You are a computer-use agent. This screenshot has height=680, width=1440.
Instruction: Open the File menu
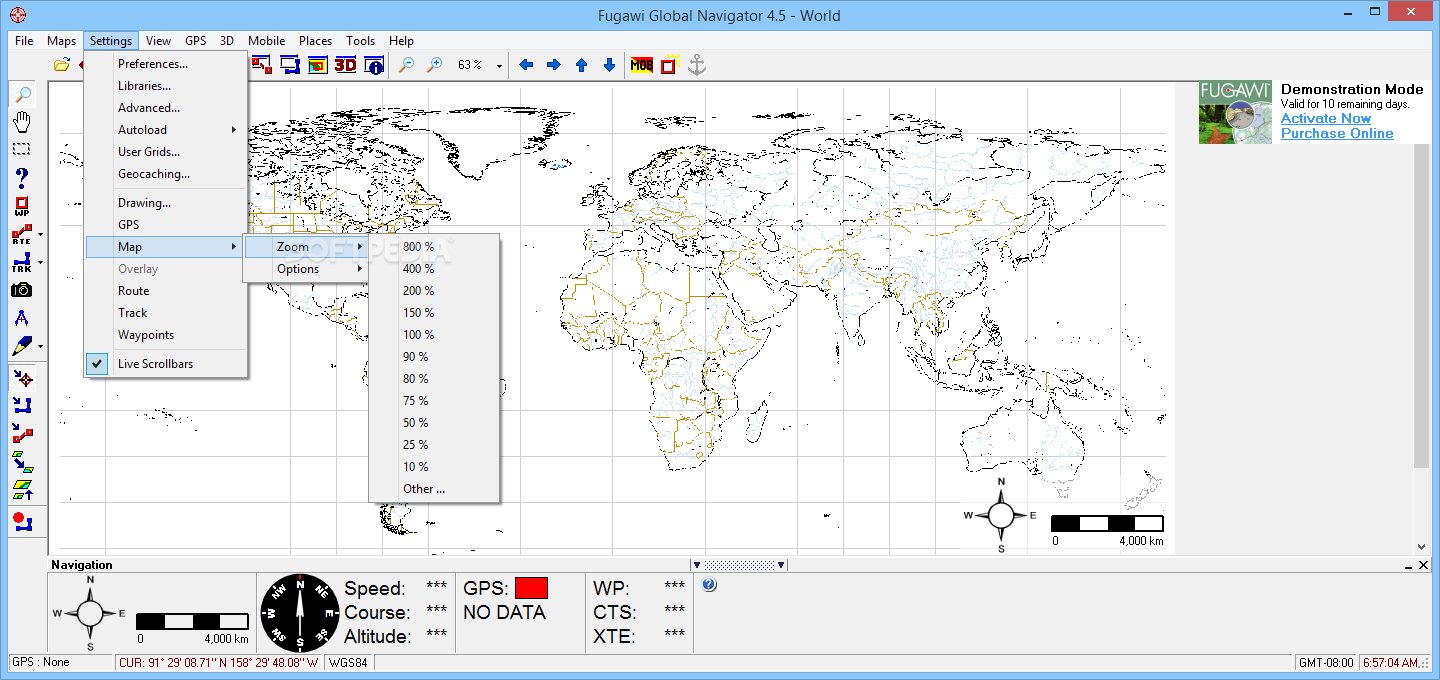(24, 41)
